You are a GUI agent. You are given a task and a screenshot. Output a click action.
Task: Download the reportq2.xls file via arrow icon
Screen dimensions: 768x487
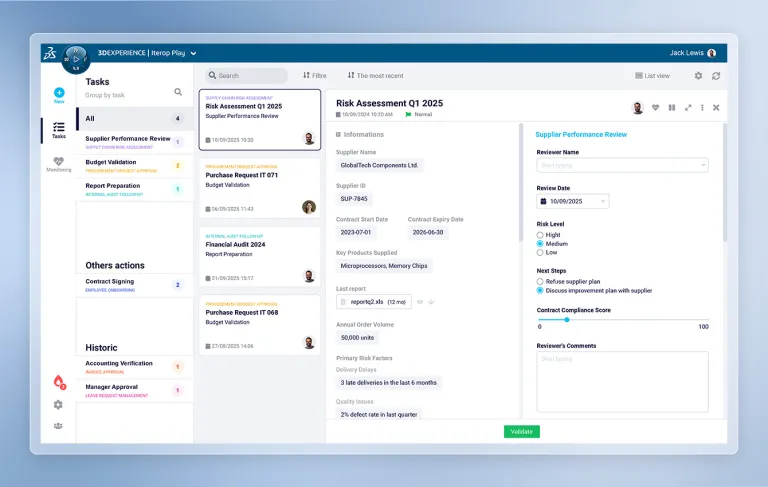pyautogui.click(x=431, y=301)
